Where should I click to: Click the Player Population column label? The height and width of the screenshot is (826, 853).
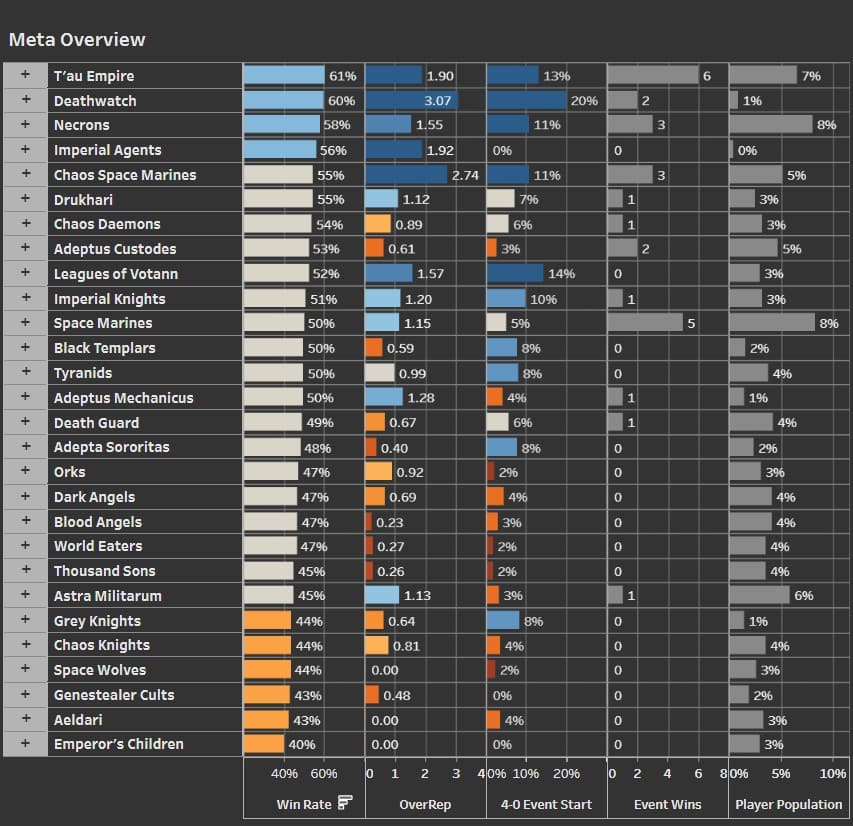click(x=789, y=804)
